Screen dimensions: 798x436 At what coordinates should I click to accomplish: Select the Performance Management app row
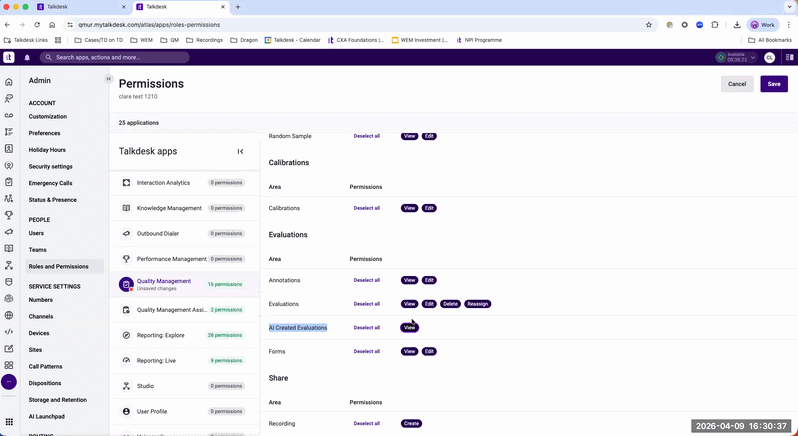tap(184, 259)
